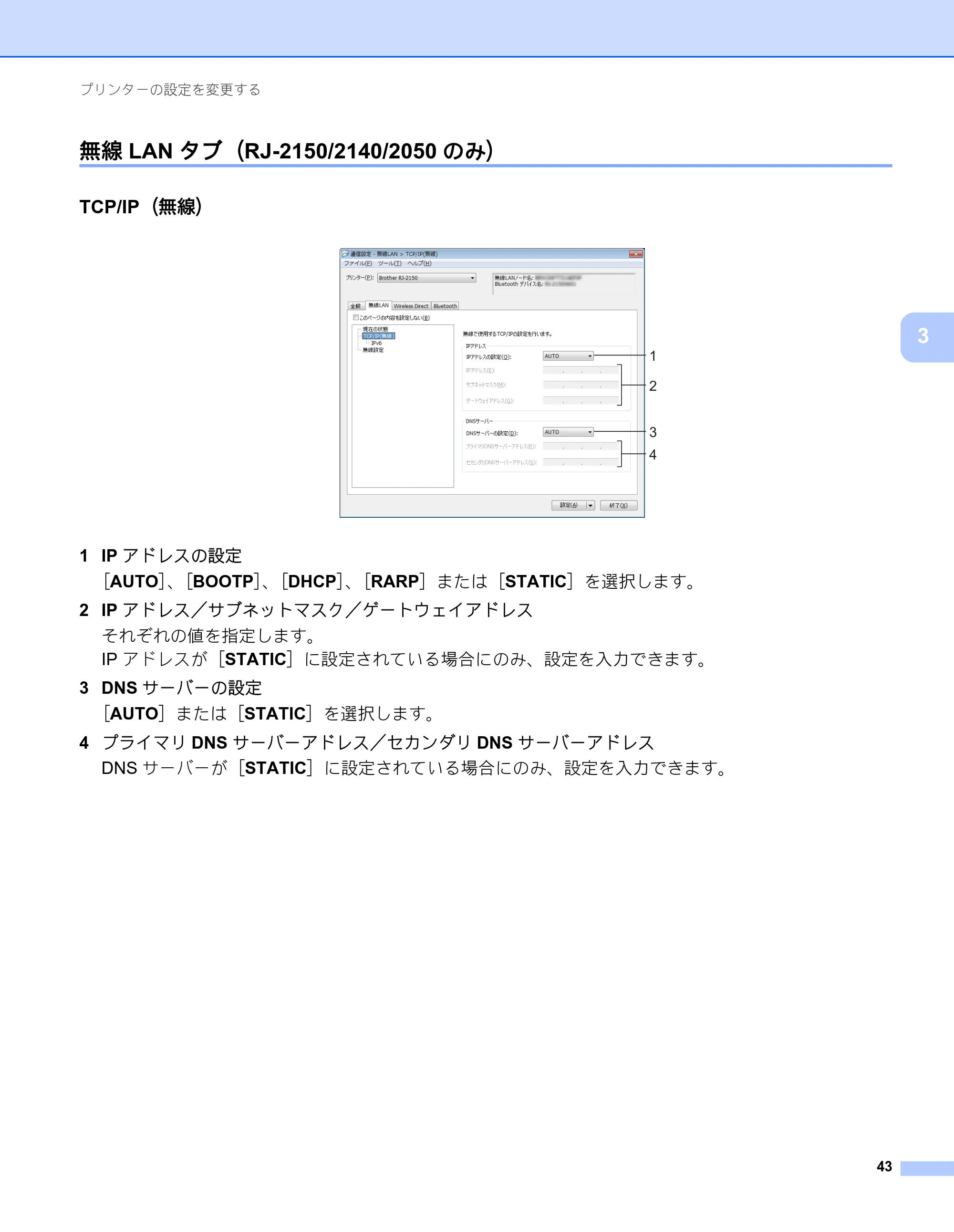Screen dimensions: 954x1232
Task: Close the 通信設定 dialog window
Action: 636,254
